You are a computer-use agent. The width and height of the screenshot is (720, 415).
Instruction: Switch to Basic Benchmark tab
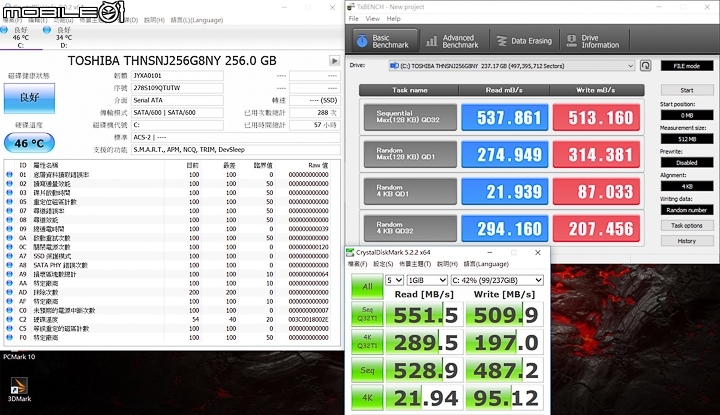(x=385, y=41)
